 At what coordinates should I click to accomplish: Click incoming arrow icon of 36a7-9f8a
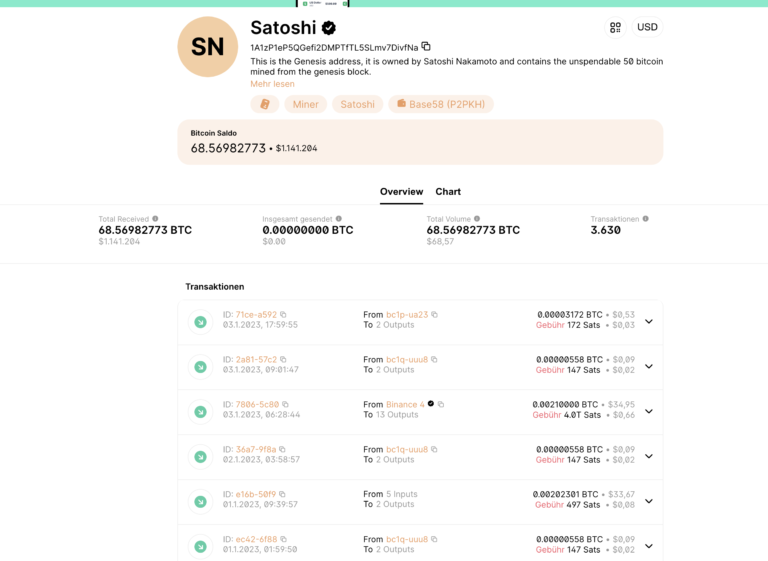(200, 457)
